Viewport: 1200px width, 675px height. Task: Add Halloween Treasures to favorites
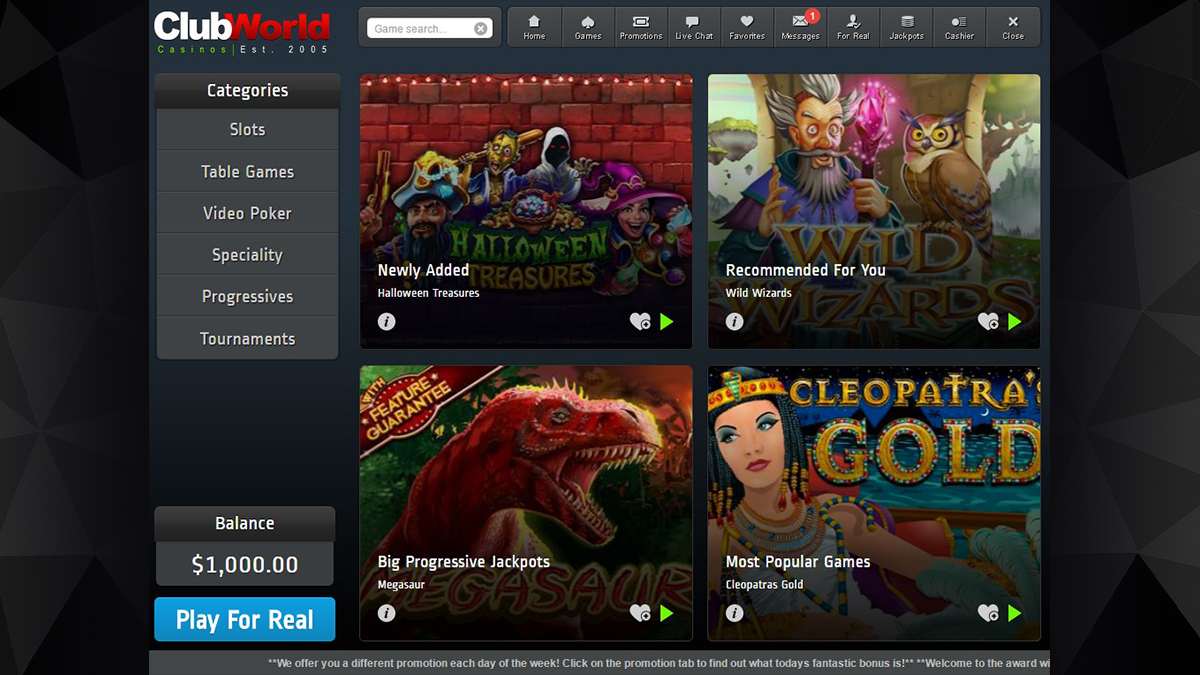(640, 322)
